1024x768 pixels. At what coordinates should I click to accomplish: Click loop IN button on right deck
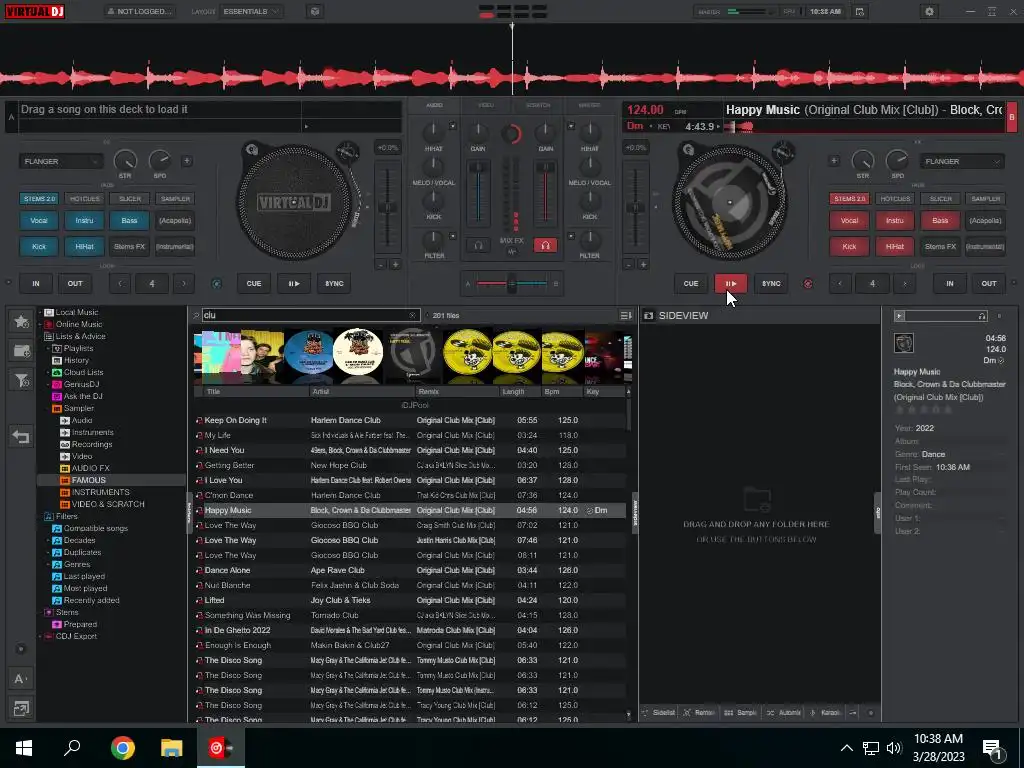[950, 283]
